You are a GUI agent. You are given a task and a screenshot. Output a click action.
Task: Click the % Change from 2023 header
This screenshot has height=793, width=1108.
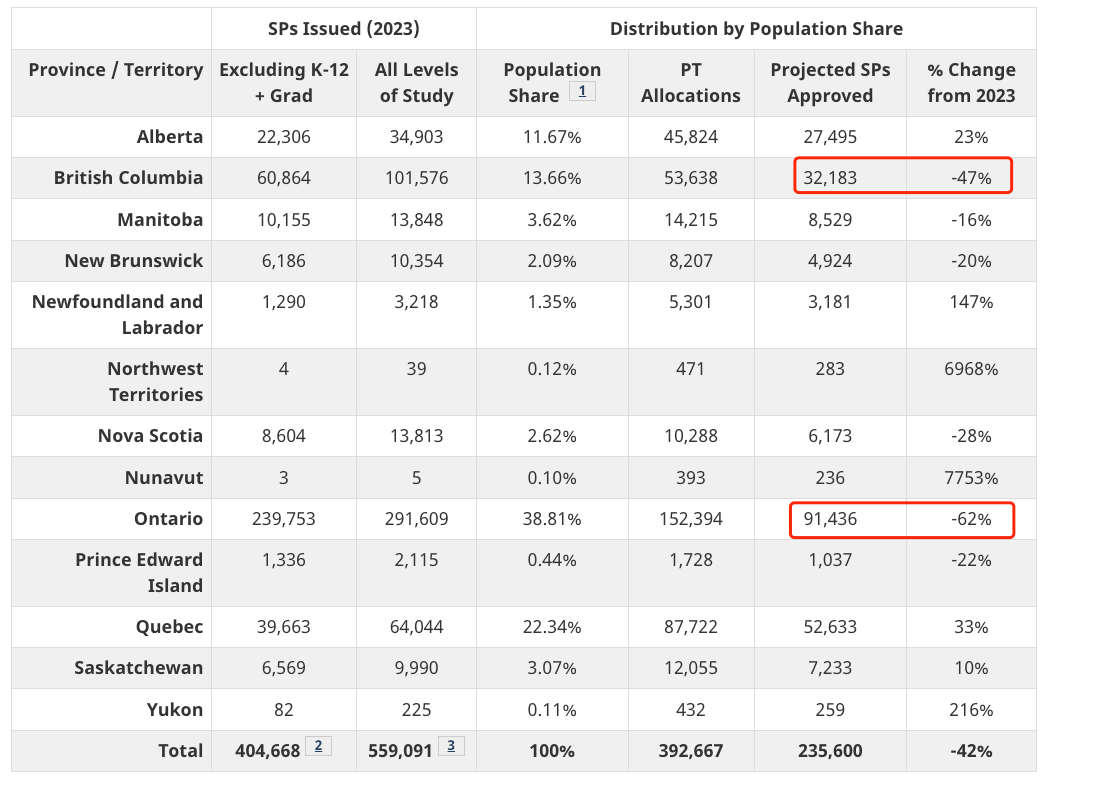tap(971, 83)
